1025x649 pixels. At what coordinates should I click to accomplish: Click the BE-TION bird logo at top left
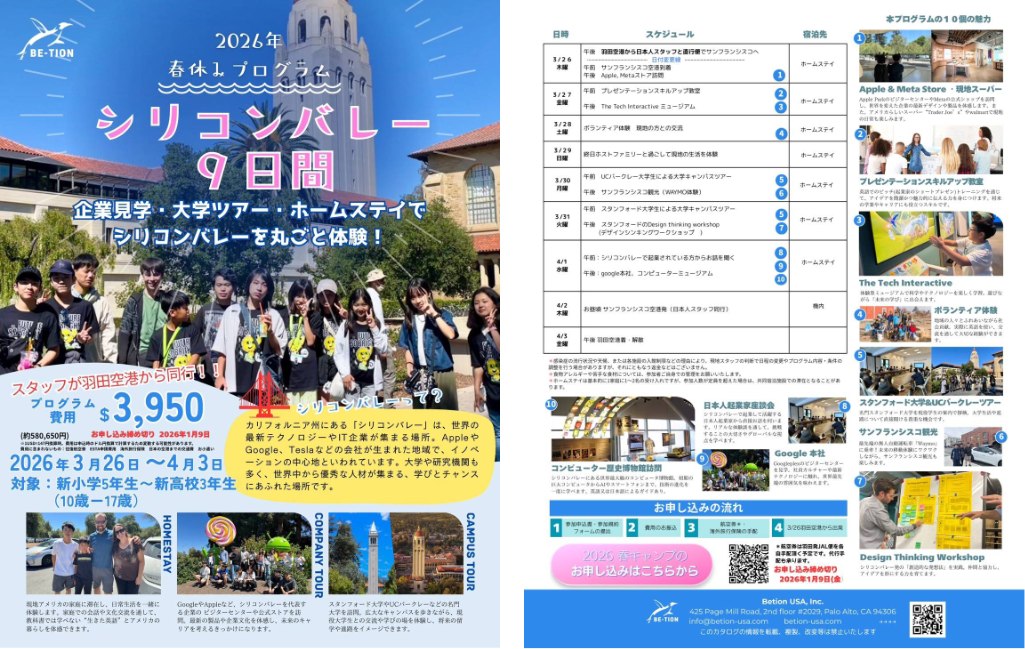coord(44,42)
